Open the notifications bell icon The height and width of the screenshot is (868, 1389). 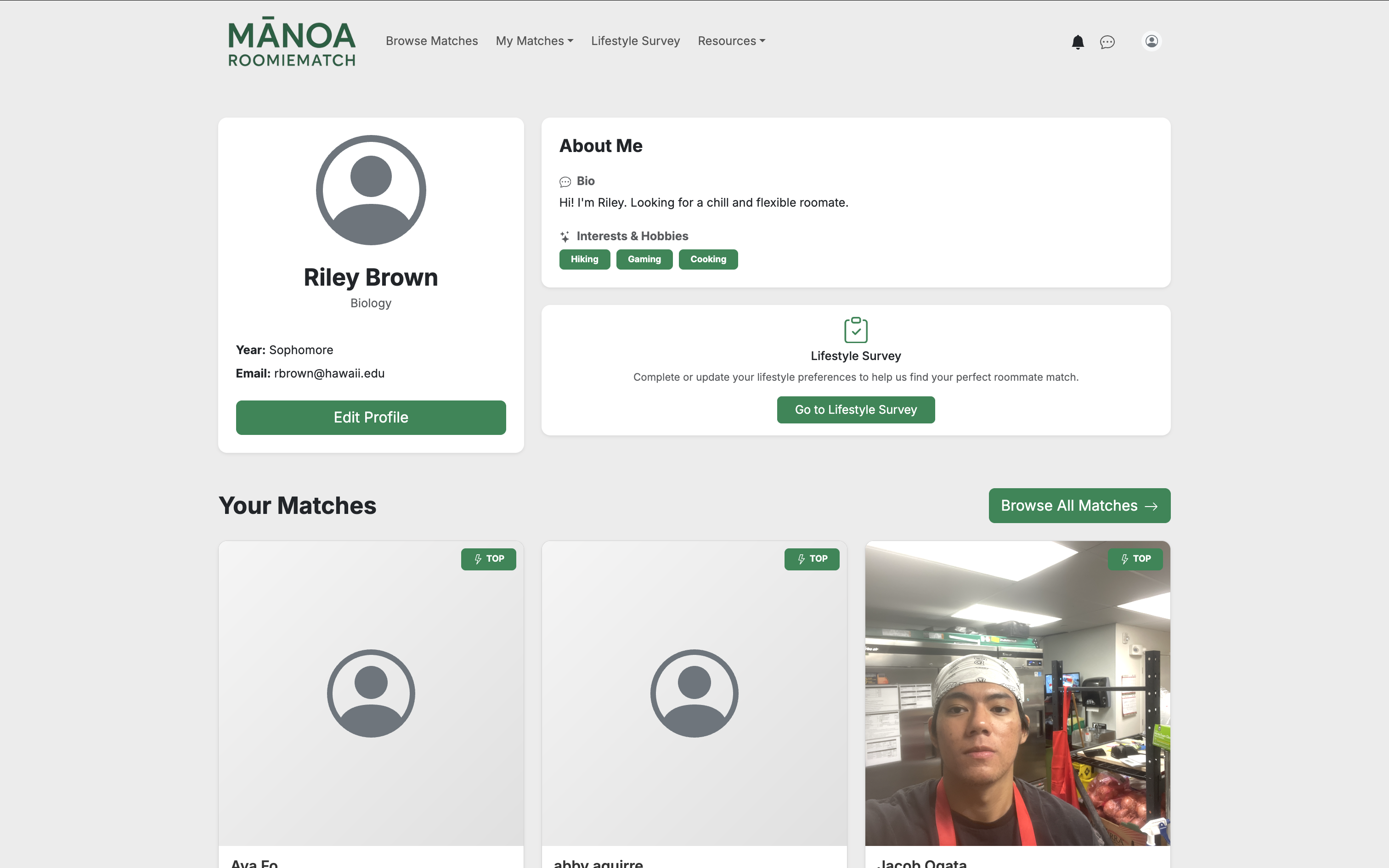[x=1077, y=42]
